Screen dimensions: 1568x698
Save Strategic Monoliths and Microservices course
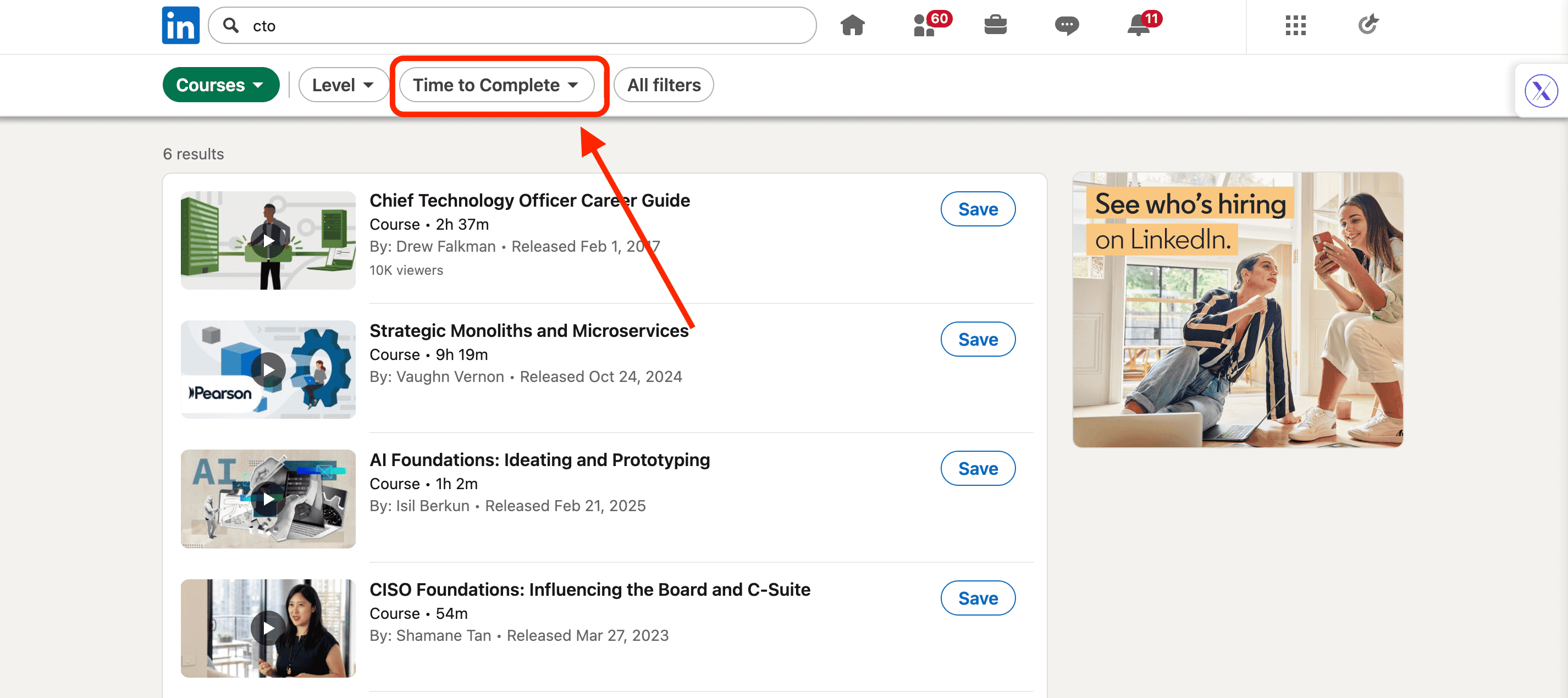(978, 340)
